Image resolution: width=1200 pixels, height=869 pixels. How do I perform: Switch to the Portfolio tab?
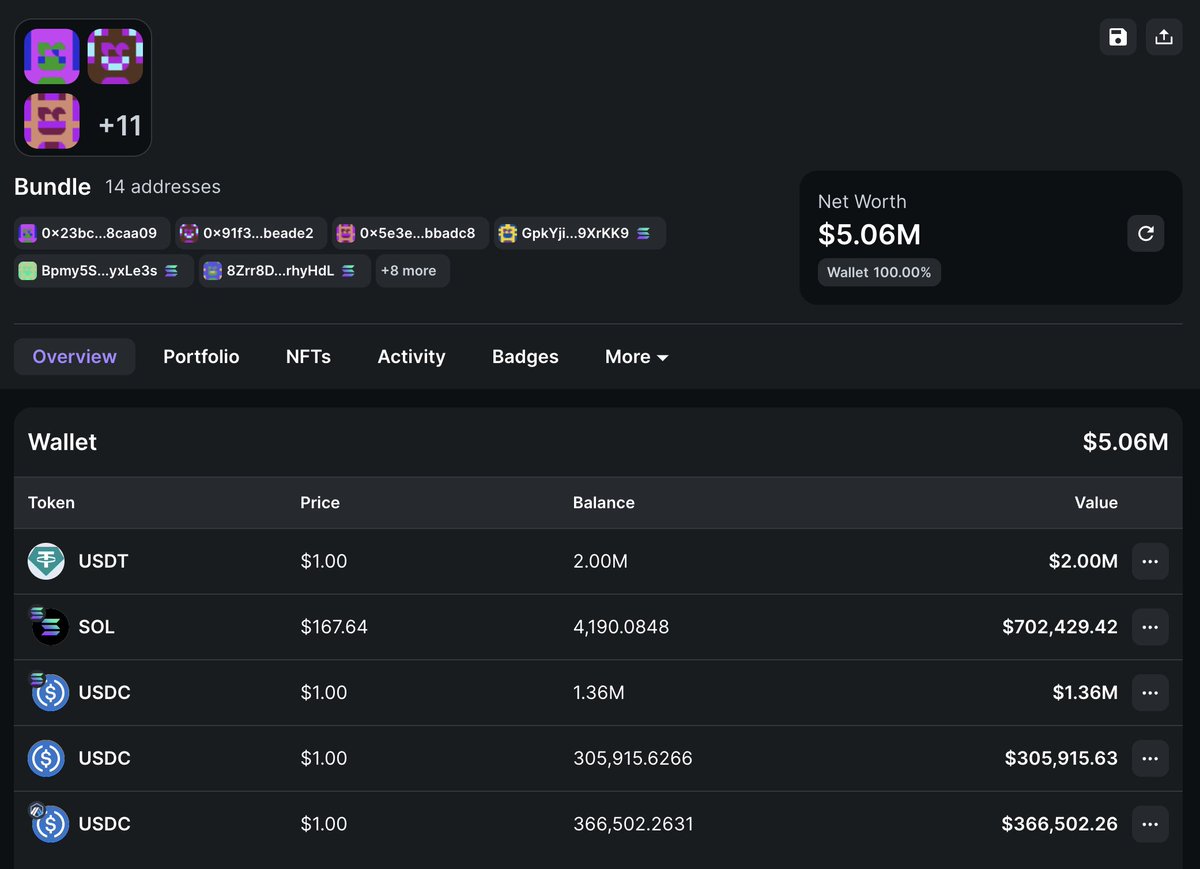click(201, 357)
